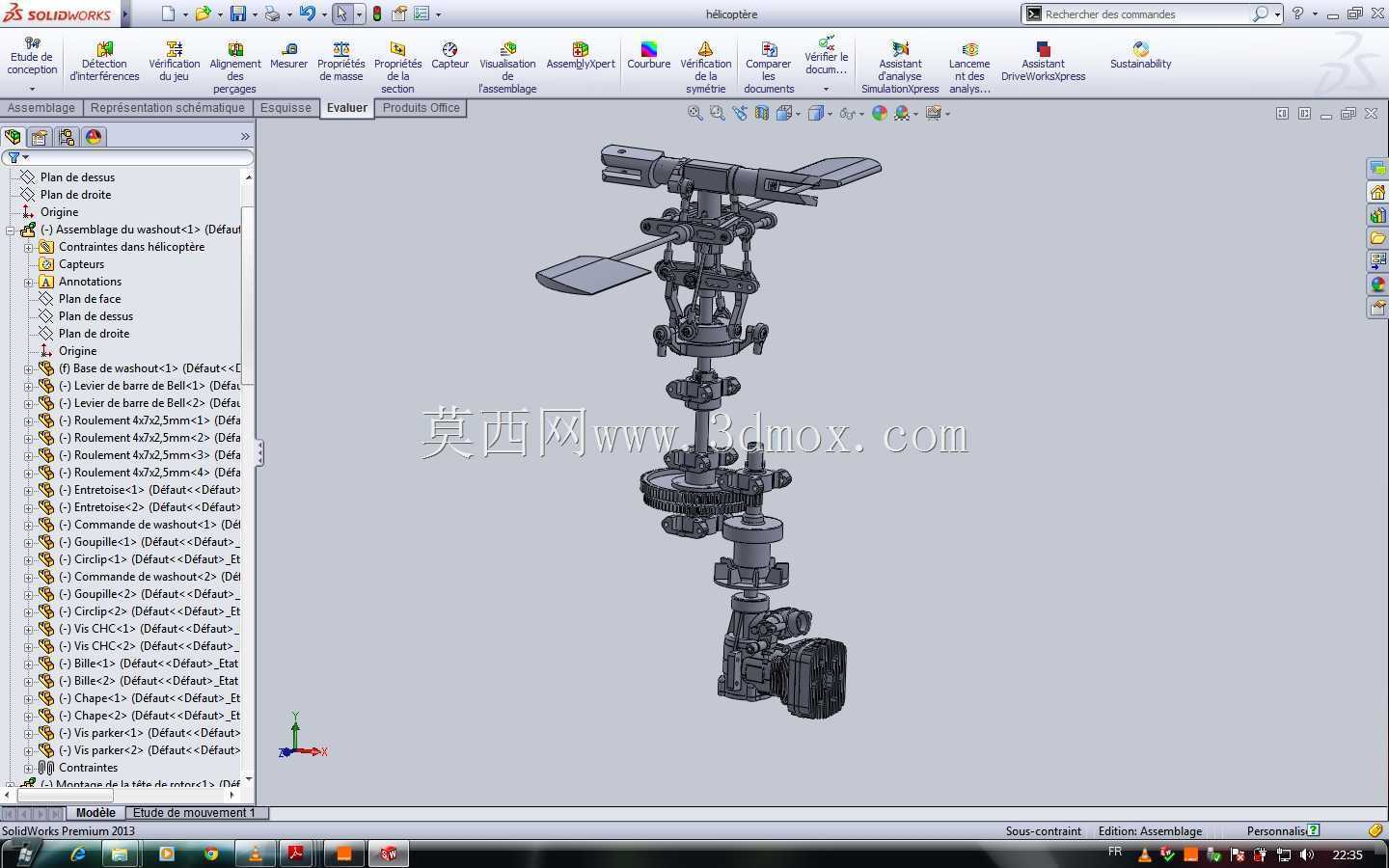Open Etude de conception dropdown
The image size is (1389, 868).
[x=32, y=89]
